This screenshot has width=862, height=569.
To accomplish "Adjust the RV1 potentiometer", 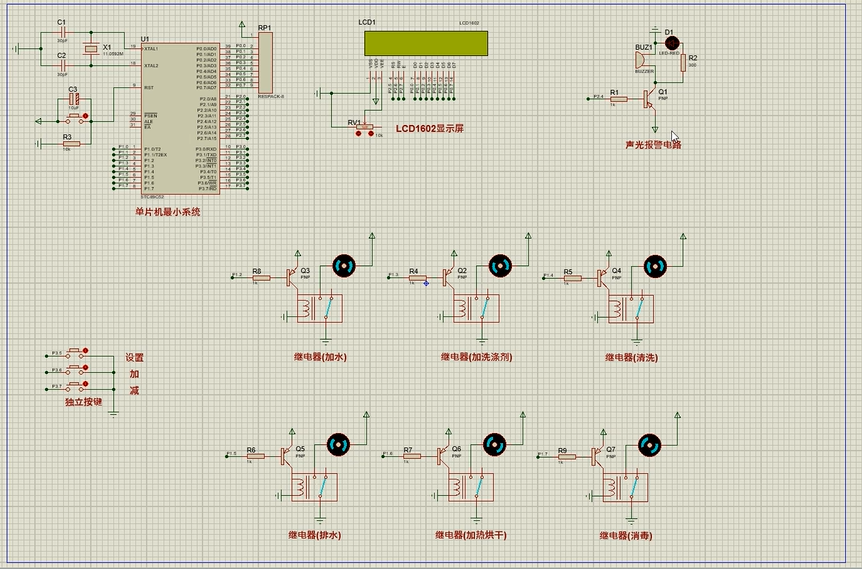I will pyautogui.click(x=362, y=127).
